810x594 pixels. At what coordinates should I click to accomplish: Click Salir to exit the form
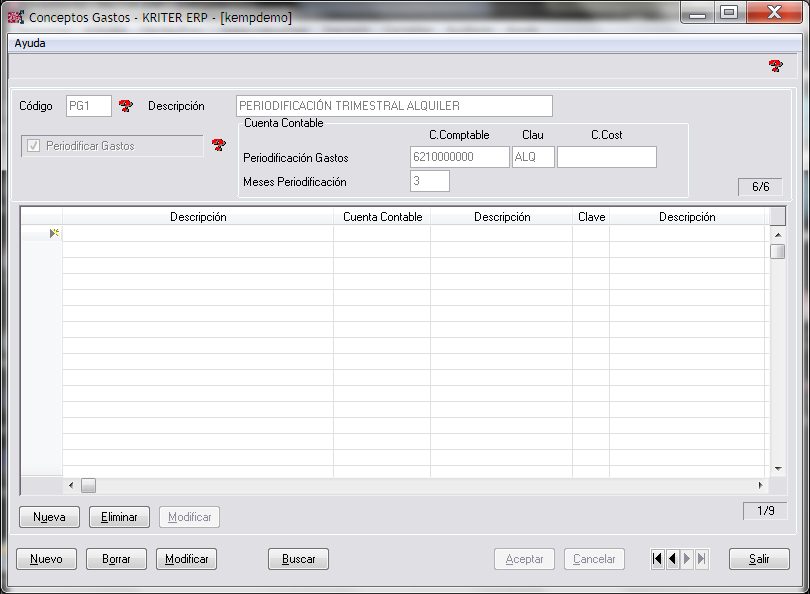click(759, 559)
